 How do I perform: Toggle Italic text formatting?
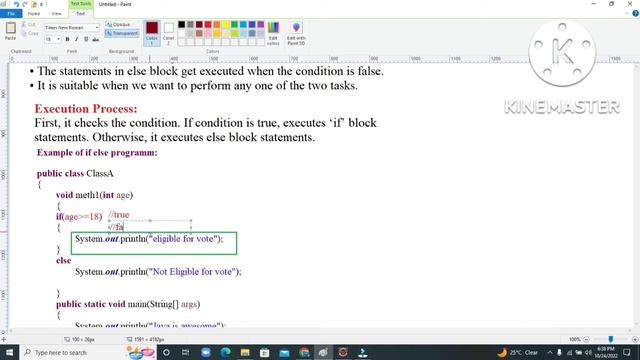pyautogui.click(x=76, y=39)
